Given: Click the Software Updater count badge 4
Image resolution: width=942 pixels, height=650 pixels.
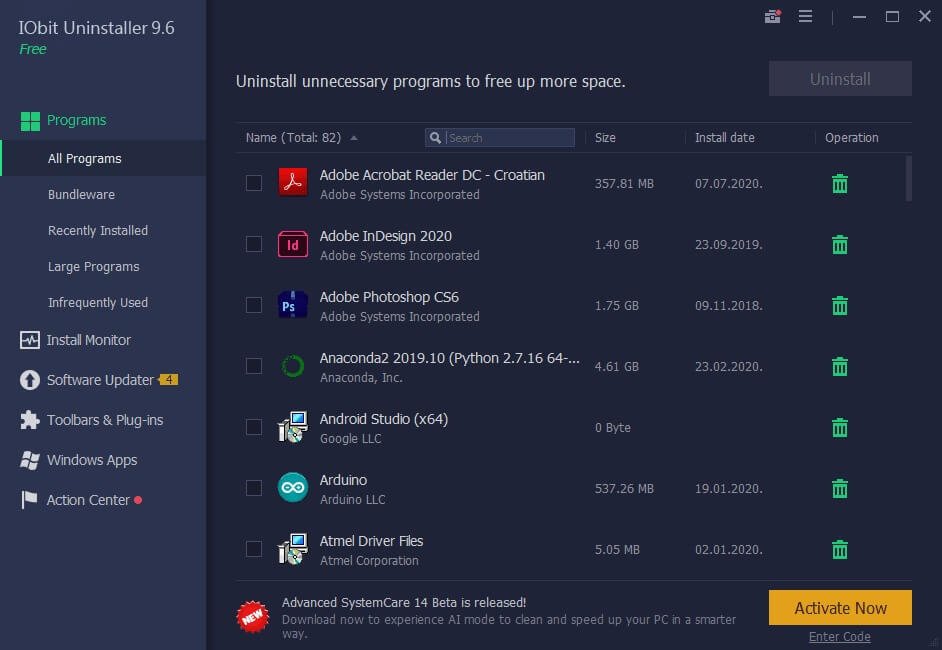Looking at the screenshot, I should tap(169, 380).
